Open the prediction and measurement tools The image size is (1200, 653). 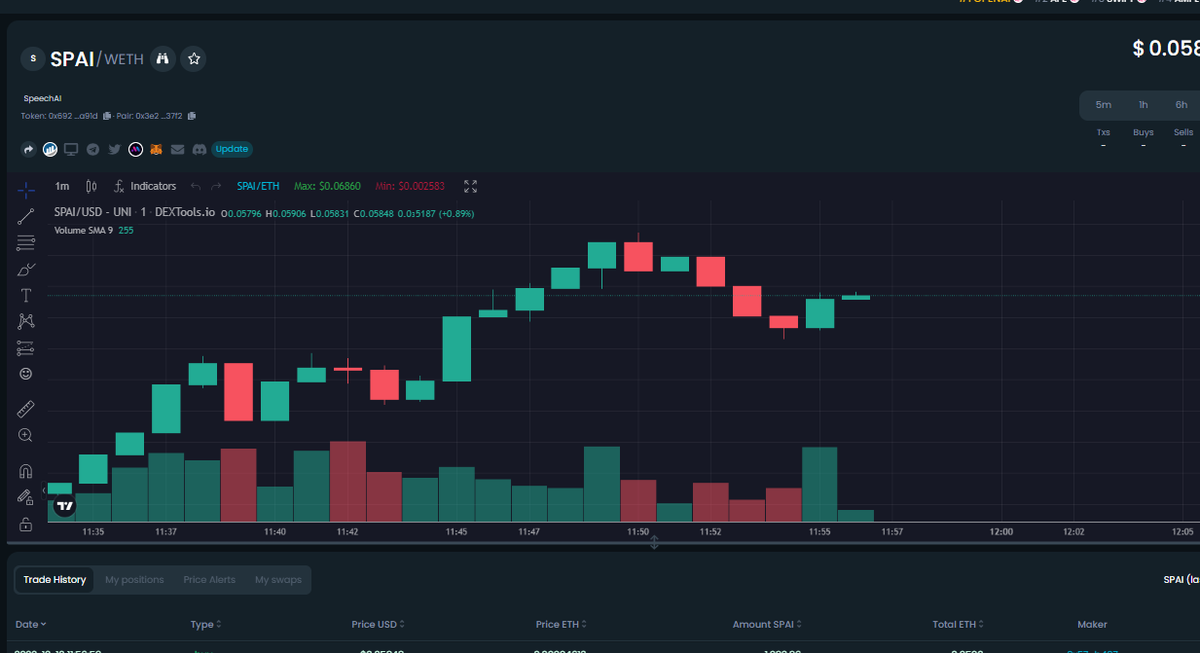[x=26, y=348]
